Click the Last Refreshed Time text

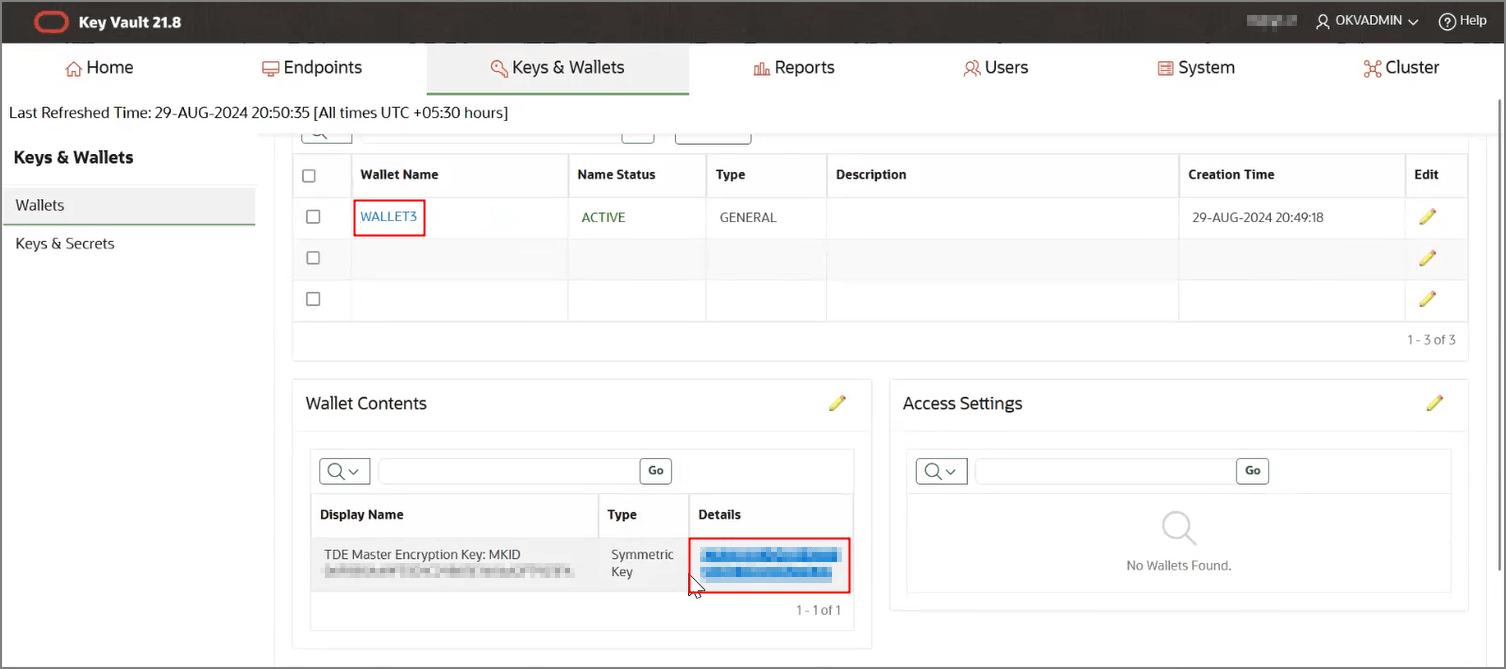click(x=258, y=113)
